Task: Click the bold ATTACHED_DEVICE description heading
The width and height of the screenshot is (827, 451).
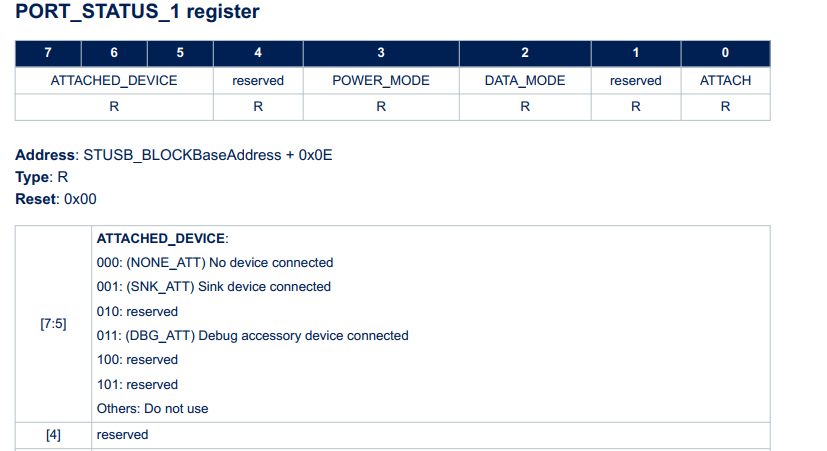Action: [x=162, y=239]
